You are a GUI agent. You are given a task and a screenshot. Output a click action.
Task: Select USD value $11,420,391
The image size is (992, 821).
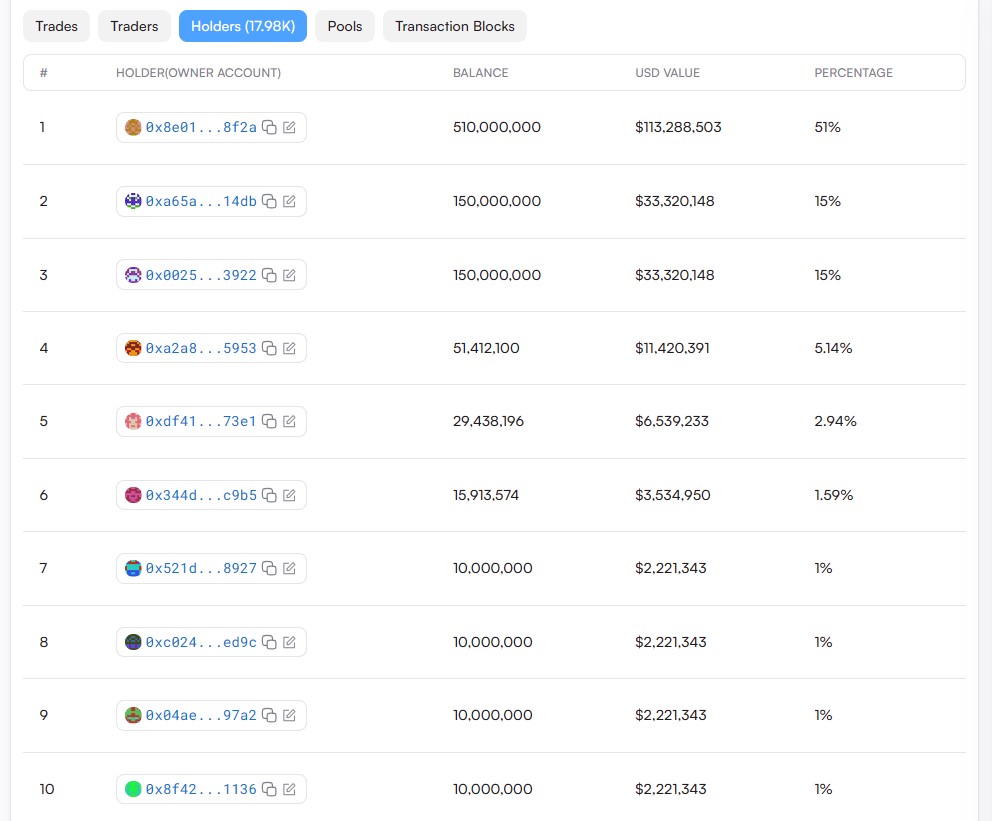pyautogui.click(x=673, y=348)
